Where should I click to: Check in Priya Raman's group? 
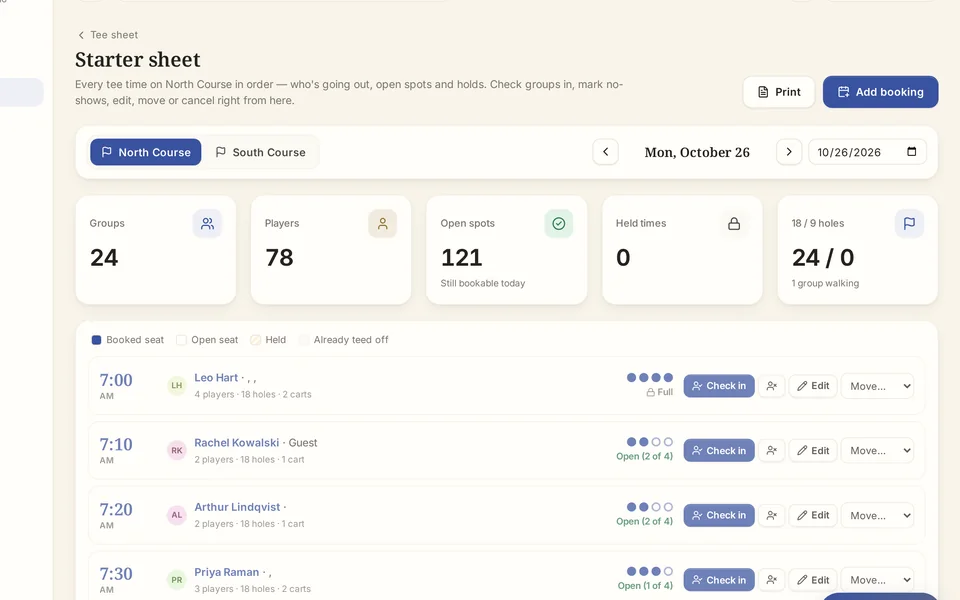click(x=719, y=580)
